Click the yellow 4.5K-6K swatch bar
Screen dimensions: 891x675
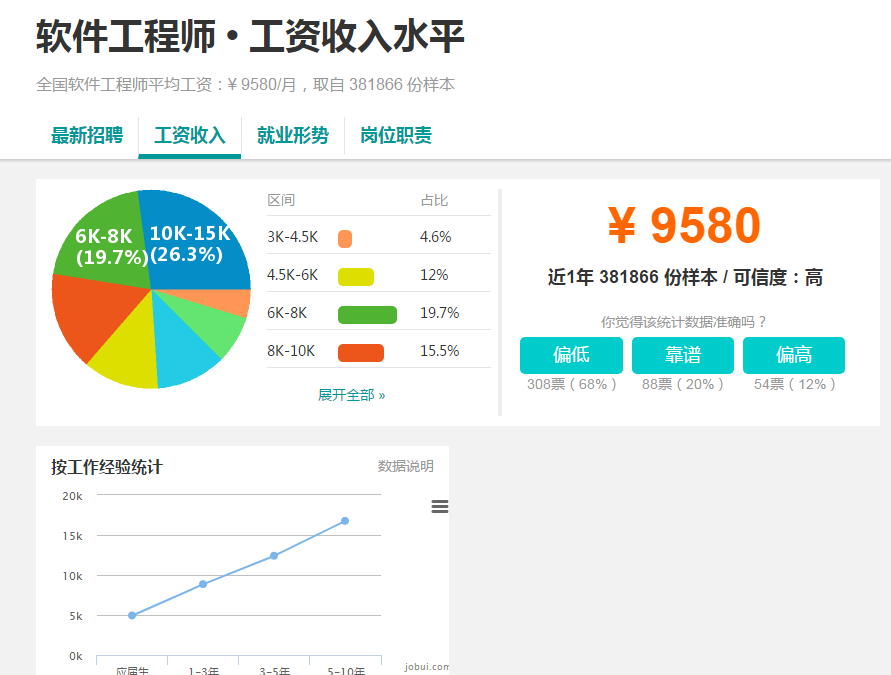(x=356, y=277)
